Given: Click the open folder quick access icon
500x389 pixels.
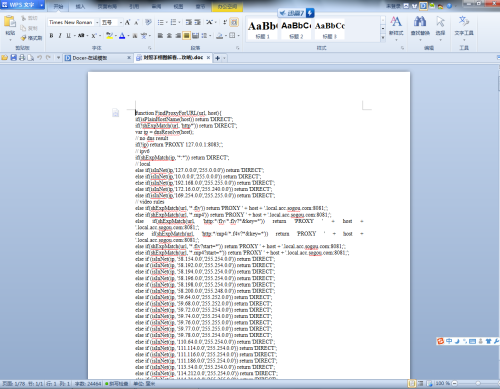Looking at the screenshot, I should pos(5,58).
